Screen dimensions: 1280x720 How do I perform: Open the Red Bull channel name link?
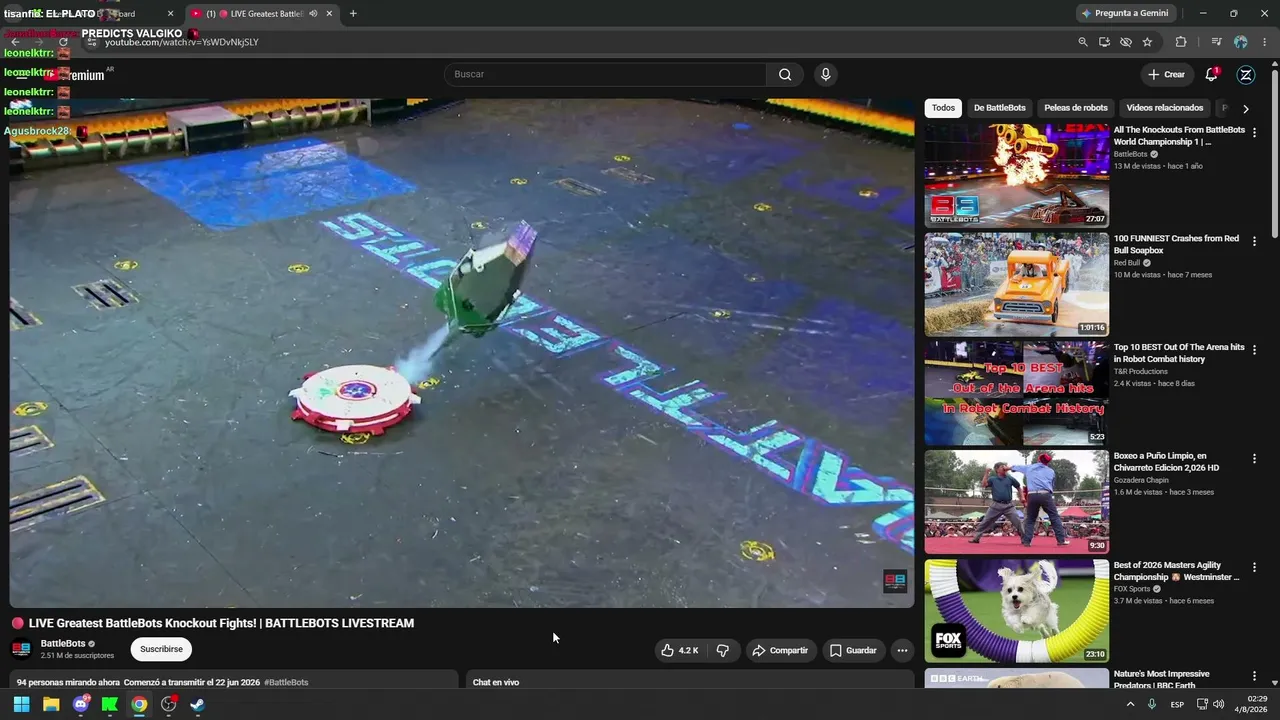[x=1127, y=263]
